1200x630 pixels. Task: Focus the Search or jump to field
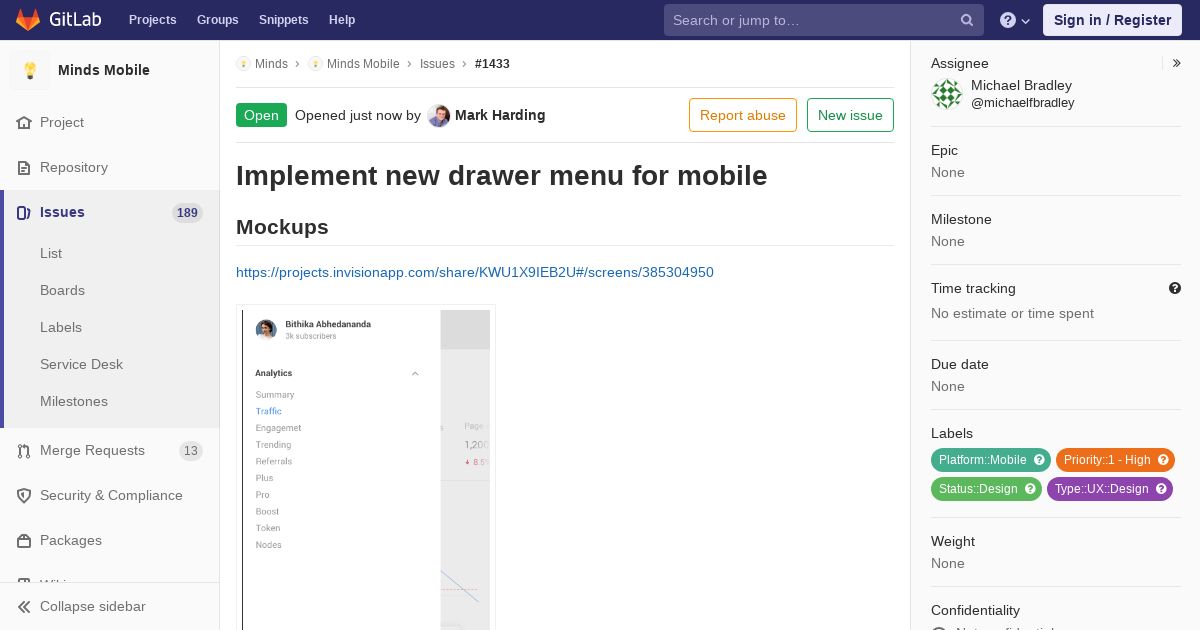810,20
